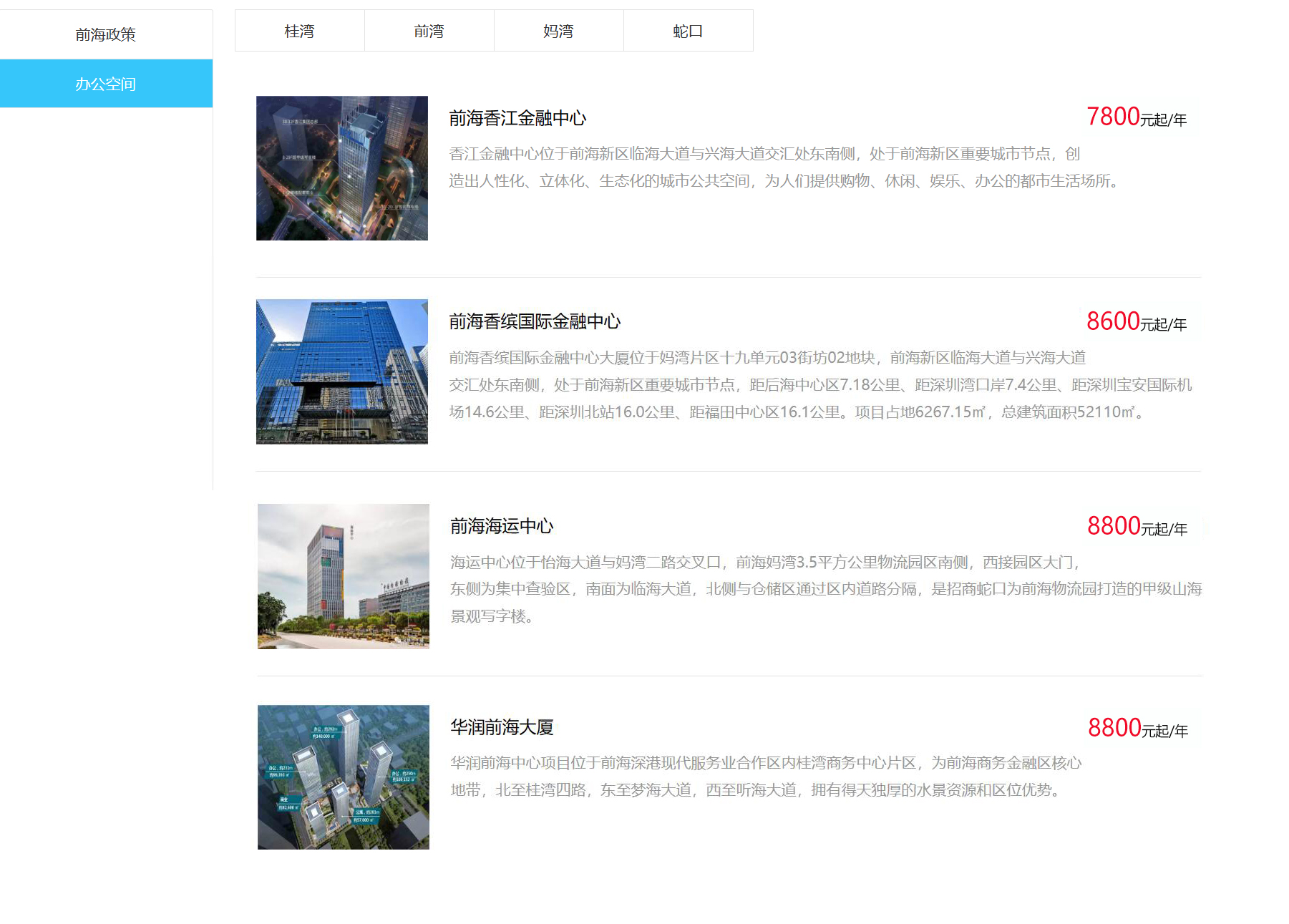Image resolution: width=1289 pixels, height=924 pixels.
Task: Select the 妈湾 district tab
Action: tap(558, 31)
